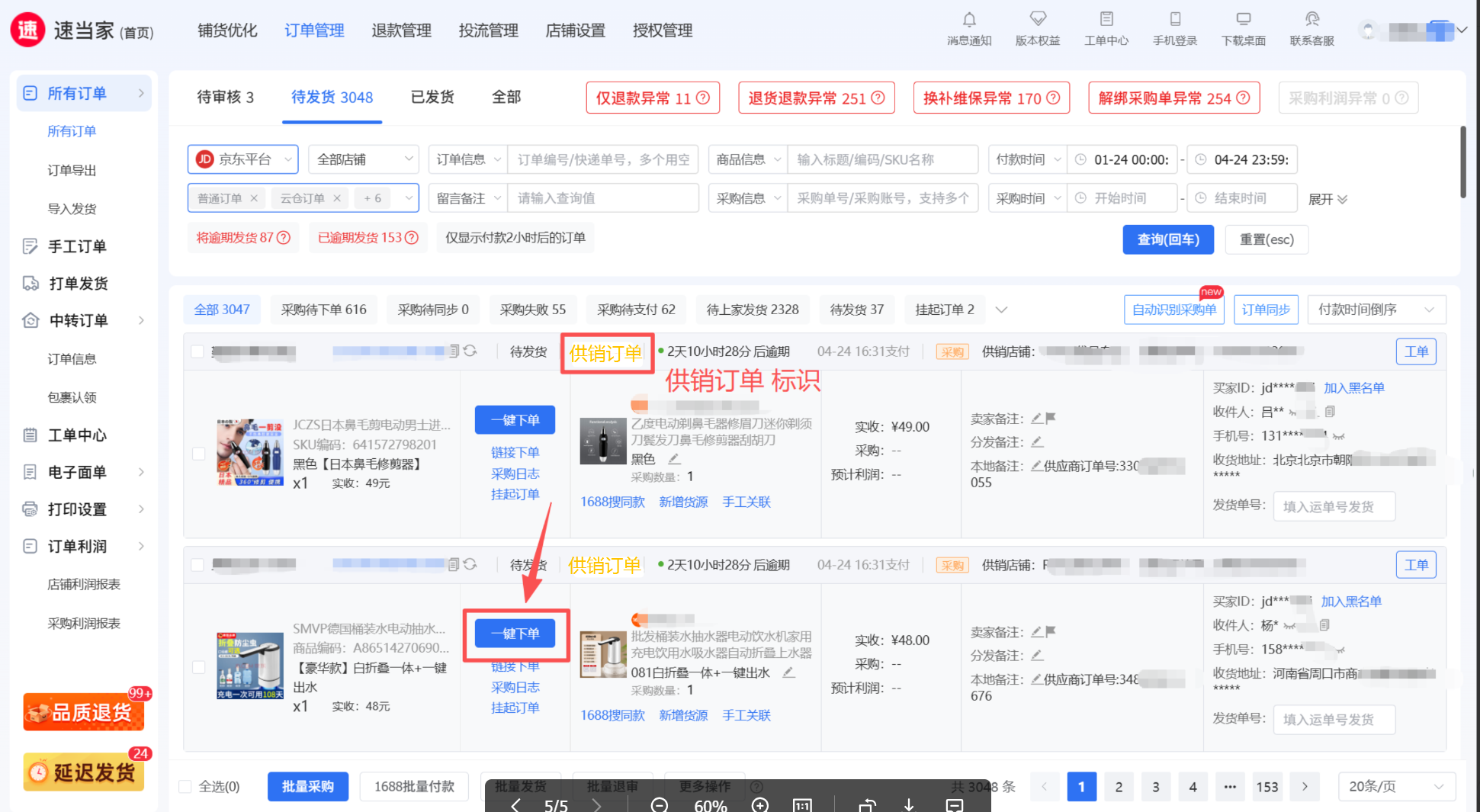This screenshot has width=1480, height=812.
Task: Contact support via 联系客服 icon
Action: 1311,20
